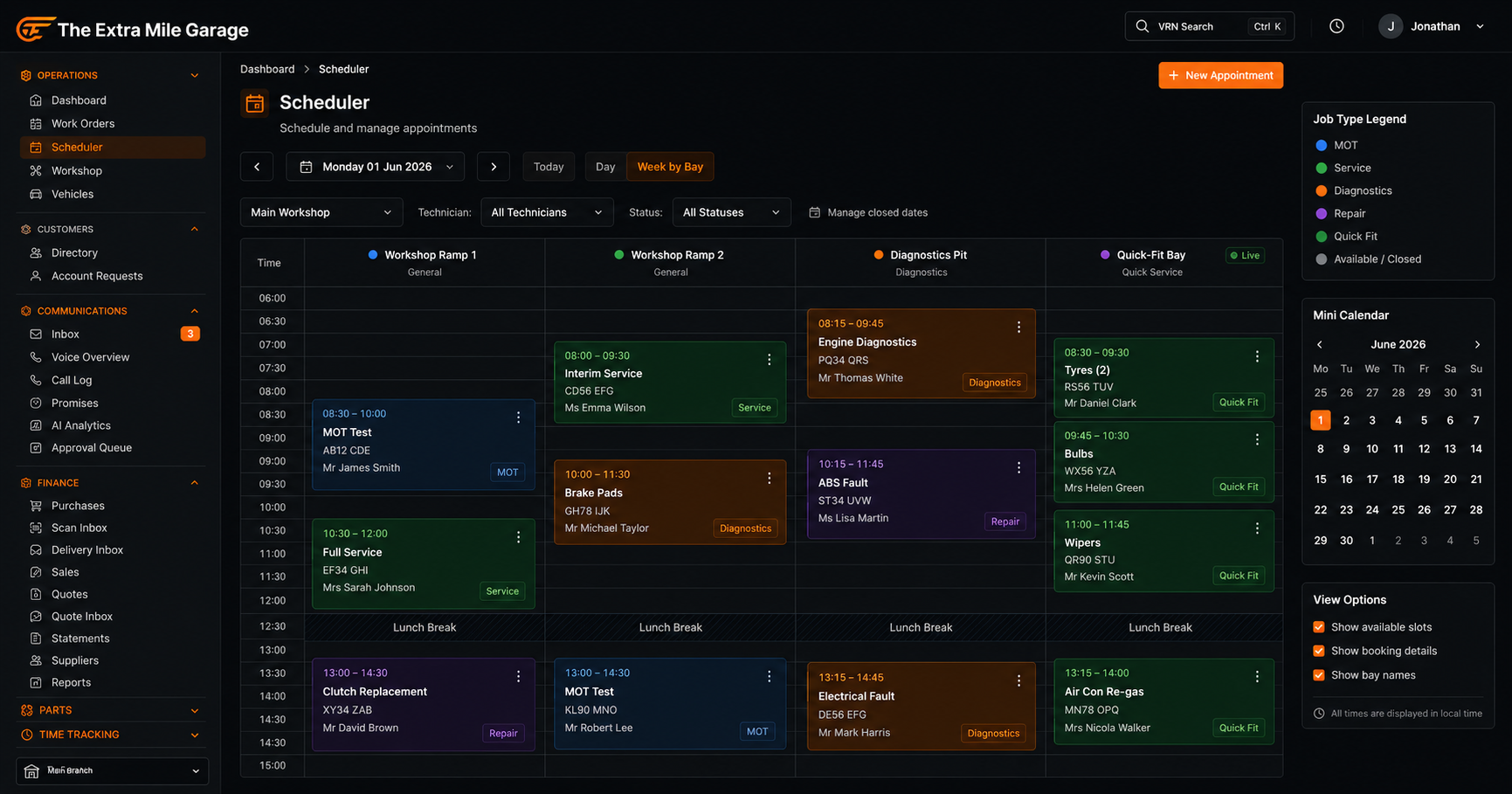The width and height of the screenshot is (1512, 794).
Task: Open the All Statuses filter dropdown
Action: pyautogui.click(x=731, y=212)
